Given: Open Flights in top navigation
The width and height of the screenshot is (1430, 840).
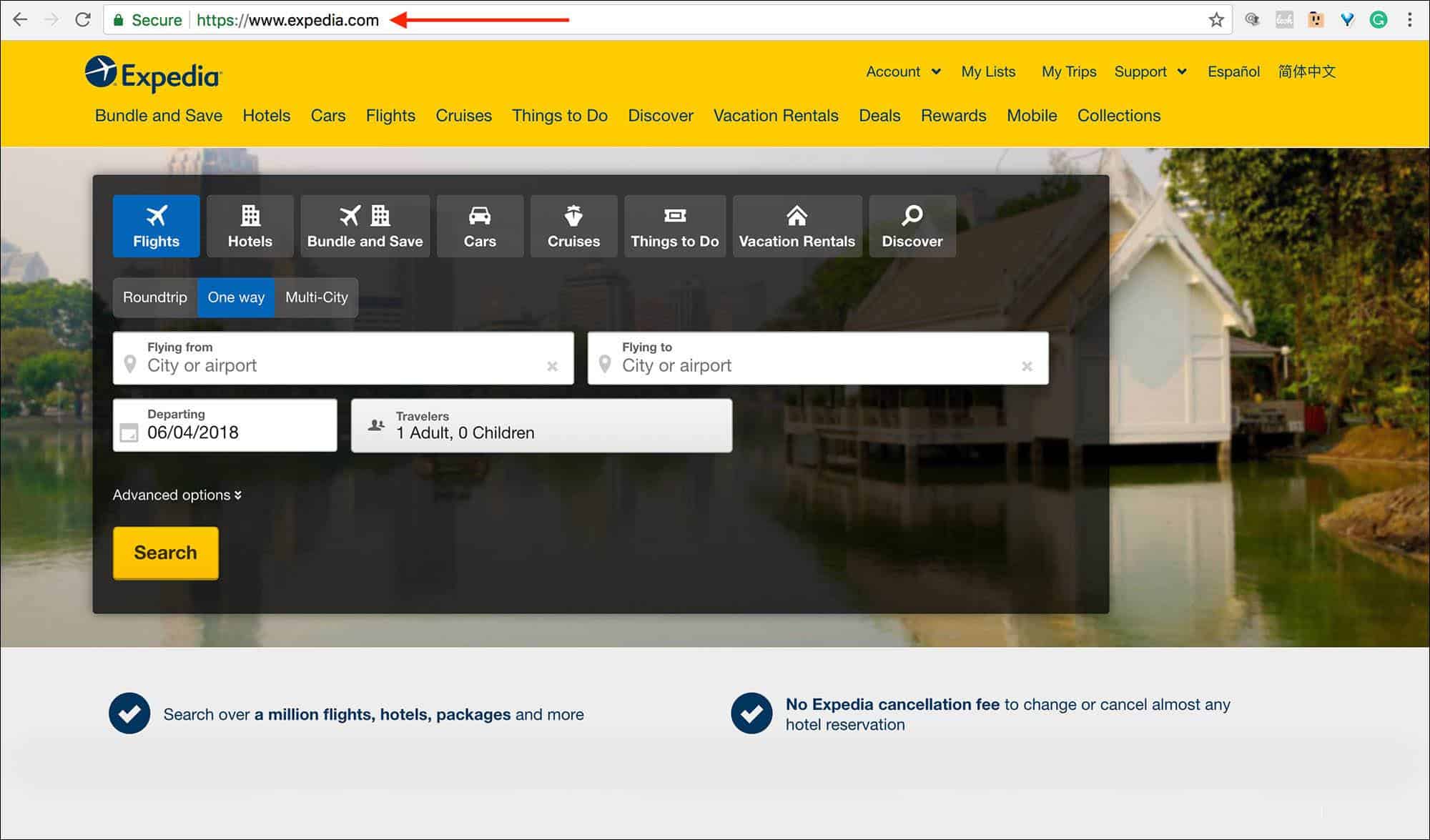Looking at the screenshot, I should (390, 116).
